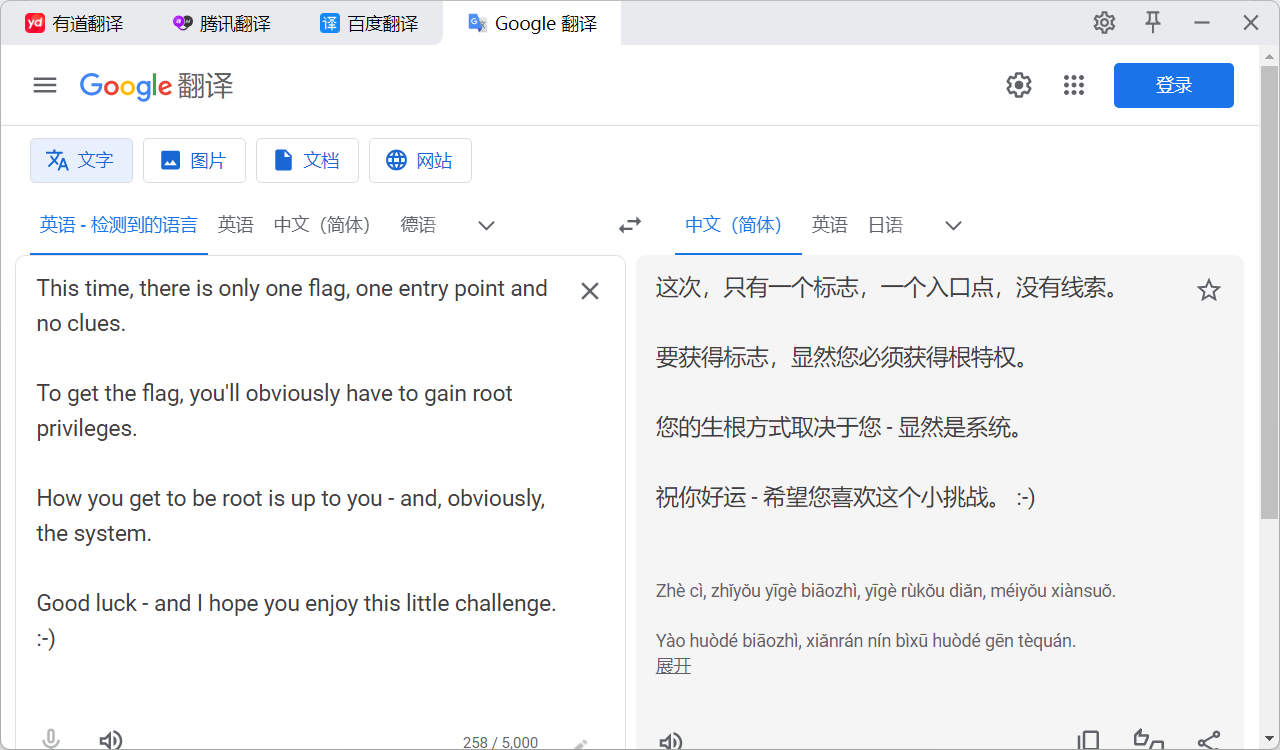Open the Google Translate hamburger menu
The height and width of the screenshot is (750, 1280).
(45, 86)
